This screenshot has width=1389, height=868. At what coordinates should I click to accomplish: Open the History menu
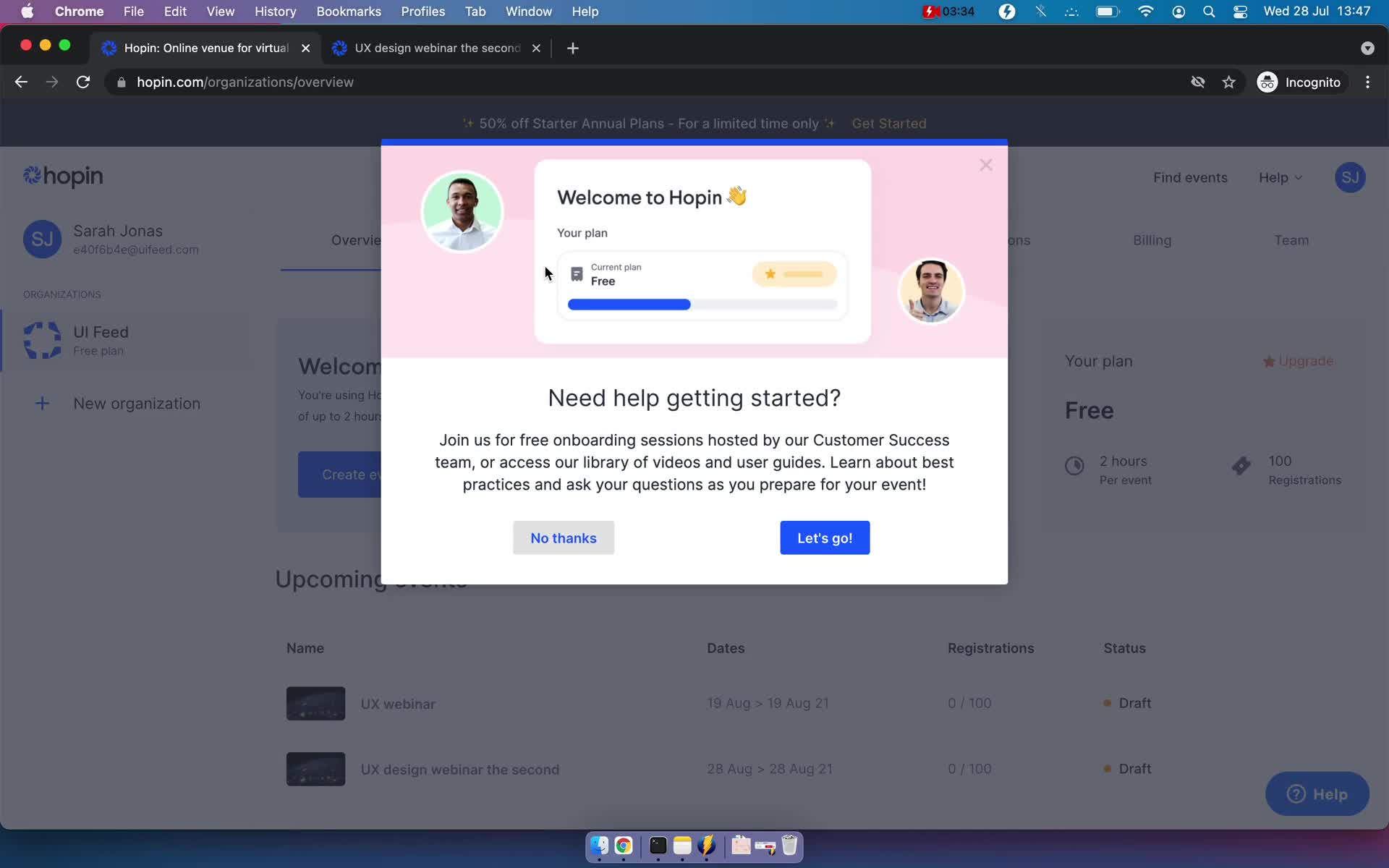point(275,12)
